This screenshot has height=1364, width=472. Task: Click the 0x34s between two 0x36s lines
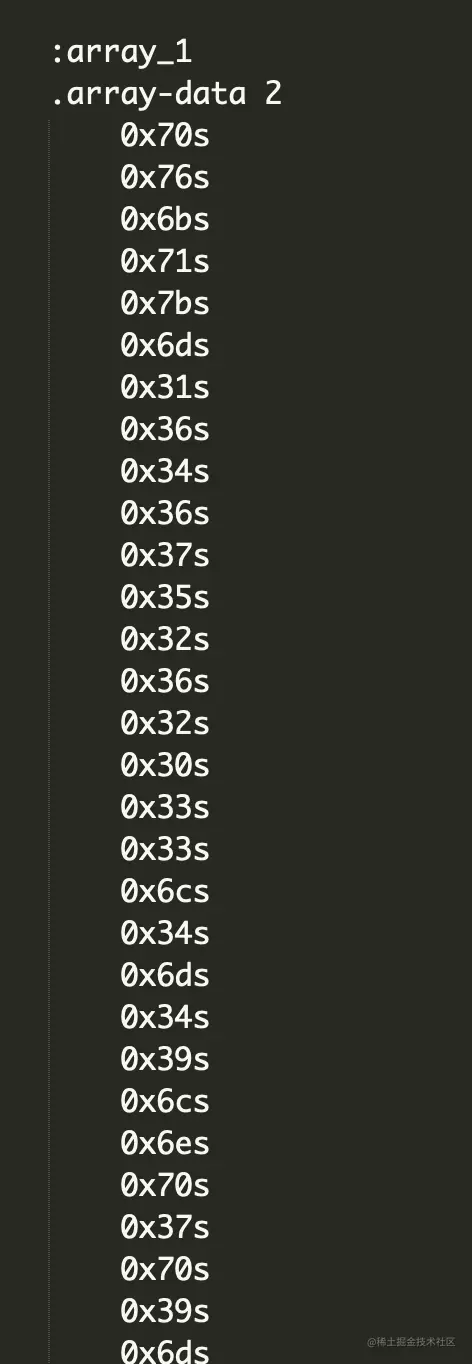[x=165, y=472]
